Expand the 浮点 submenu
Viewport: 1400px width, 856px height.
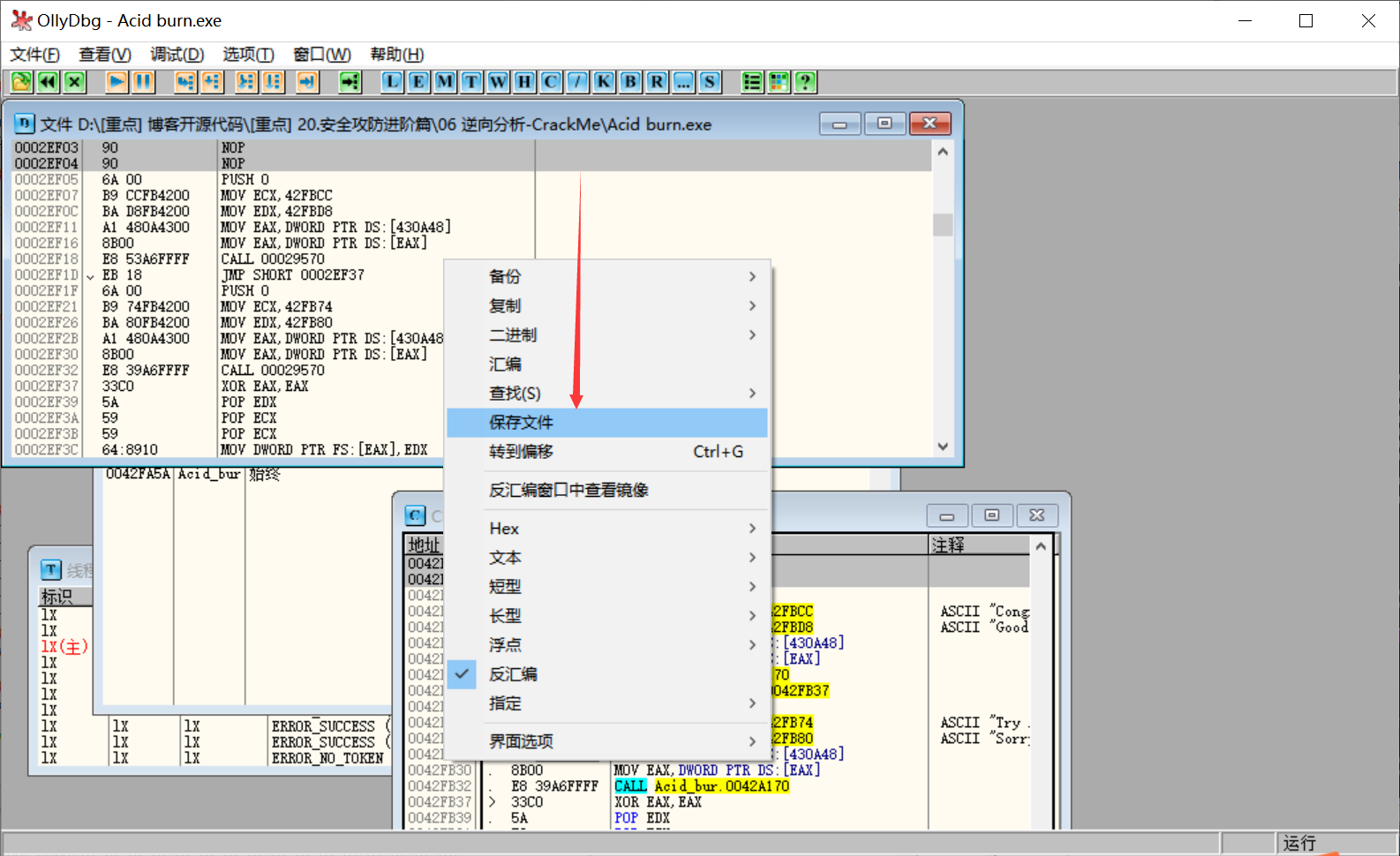(x=607, y=645)
